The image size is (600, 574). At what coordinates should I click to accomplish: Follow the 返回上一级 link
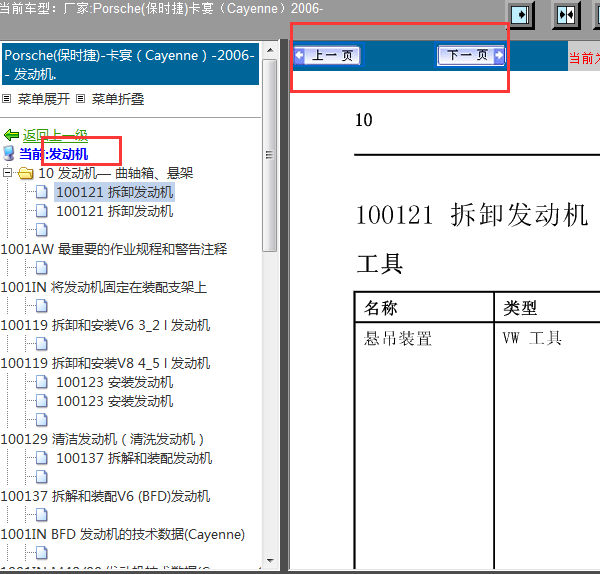coord(55,135)
